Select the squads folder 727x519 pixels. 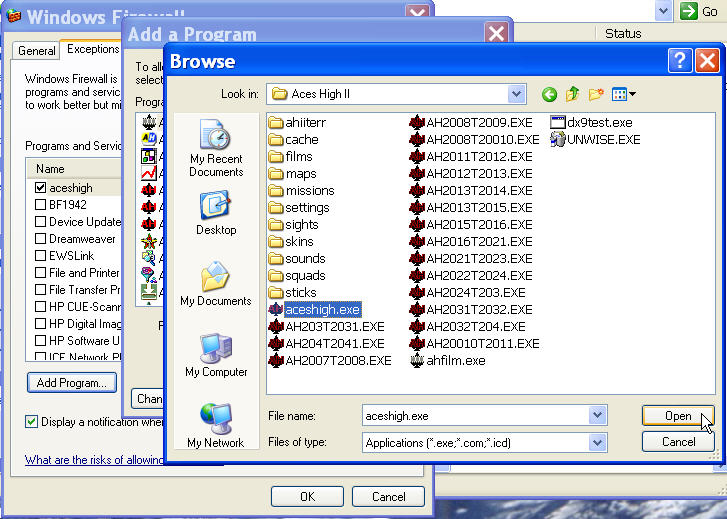[x=297, y=276]
